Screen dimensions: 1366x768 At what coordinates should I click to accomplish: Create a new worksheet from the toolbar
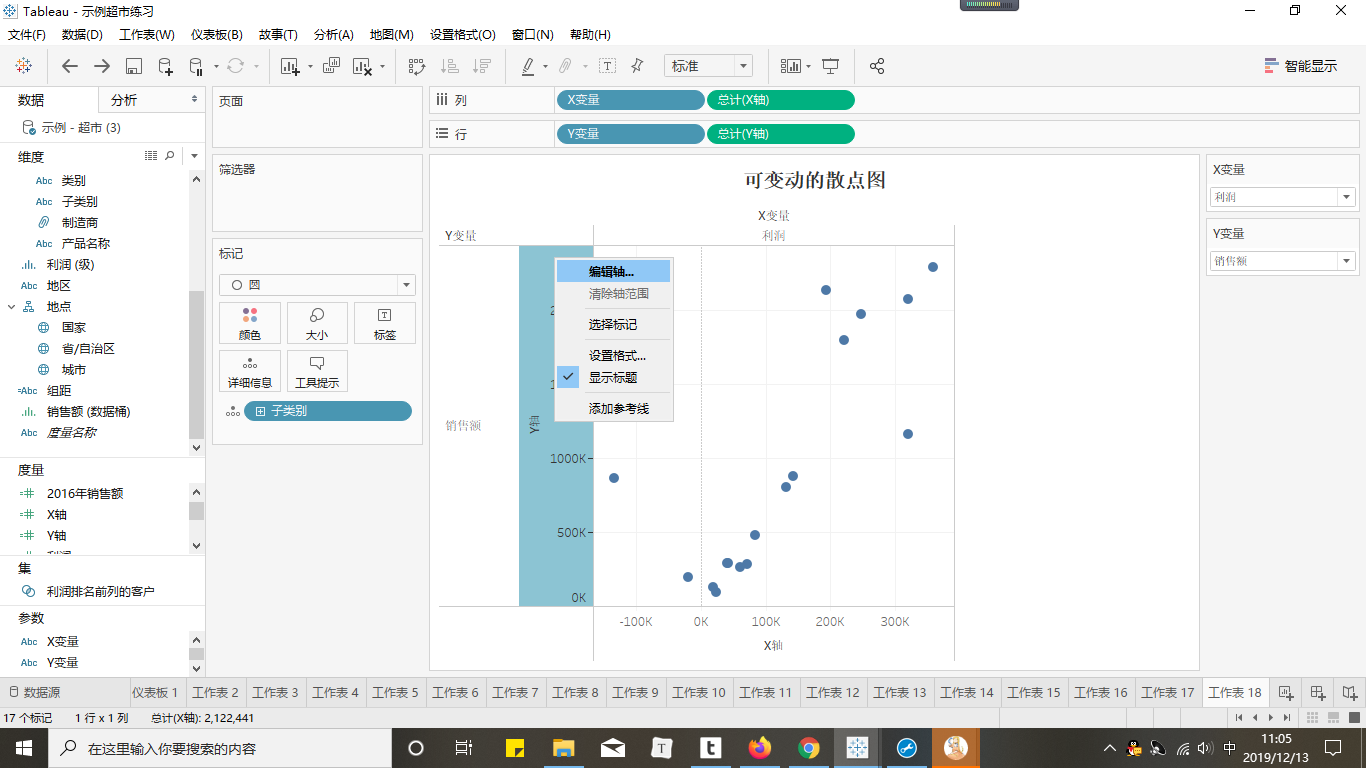[290, 66]
